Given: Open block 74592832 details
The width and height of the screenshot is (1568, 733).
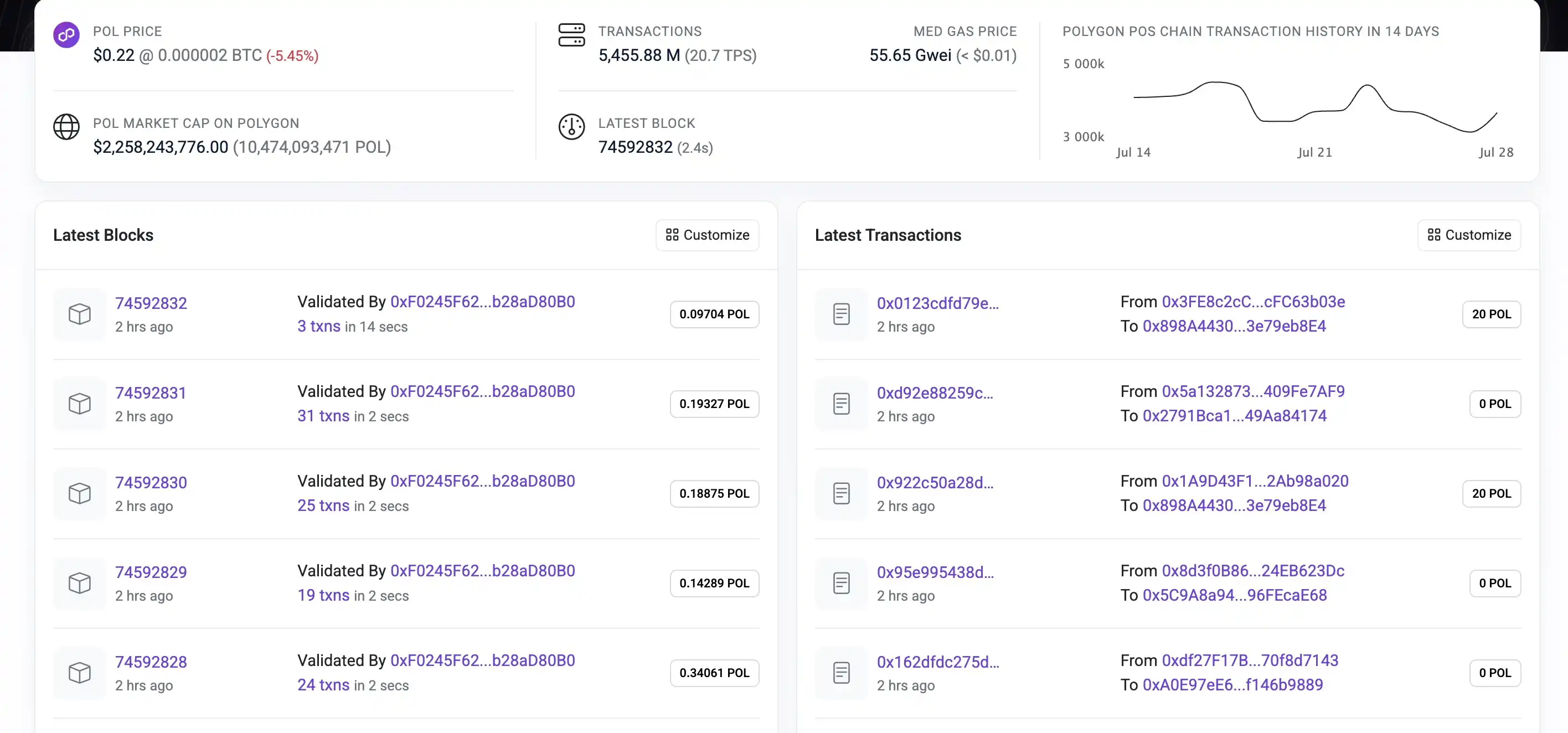Looking at the screenshot, I should (151, 303).
